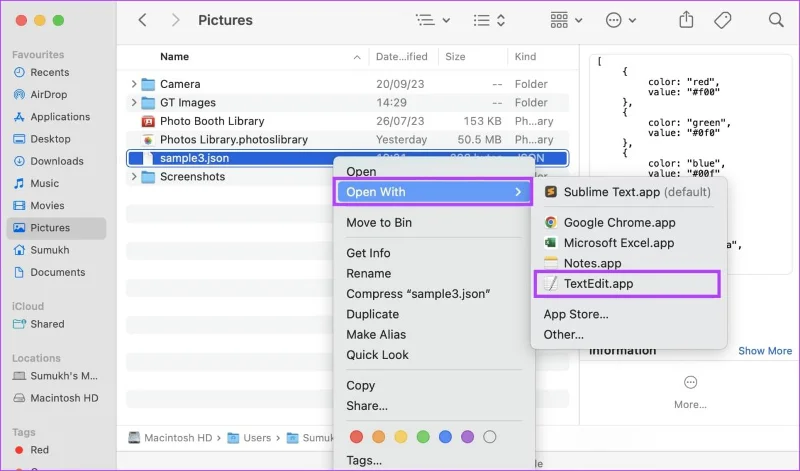Open Documents in the sidebar
Screen dimensions: 800x471
pos(56,272)
